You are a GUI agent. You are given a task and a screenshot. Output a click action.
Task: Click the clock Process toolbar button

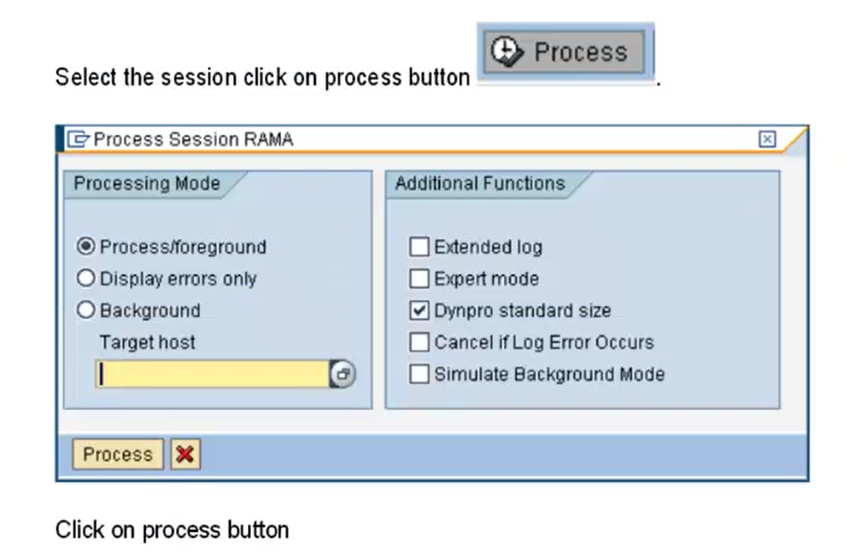tap(565, 52)
